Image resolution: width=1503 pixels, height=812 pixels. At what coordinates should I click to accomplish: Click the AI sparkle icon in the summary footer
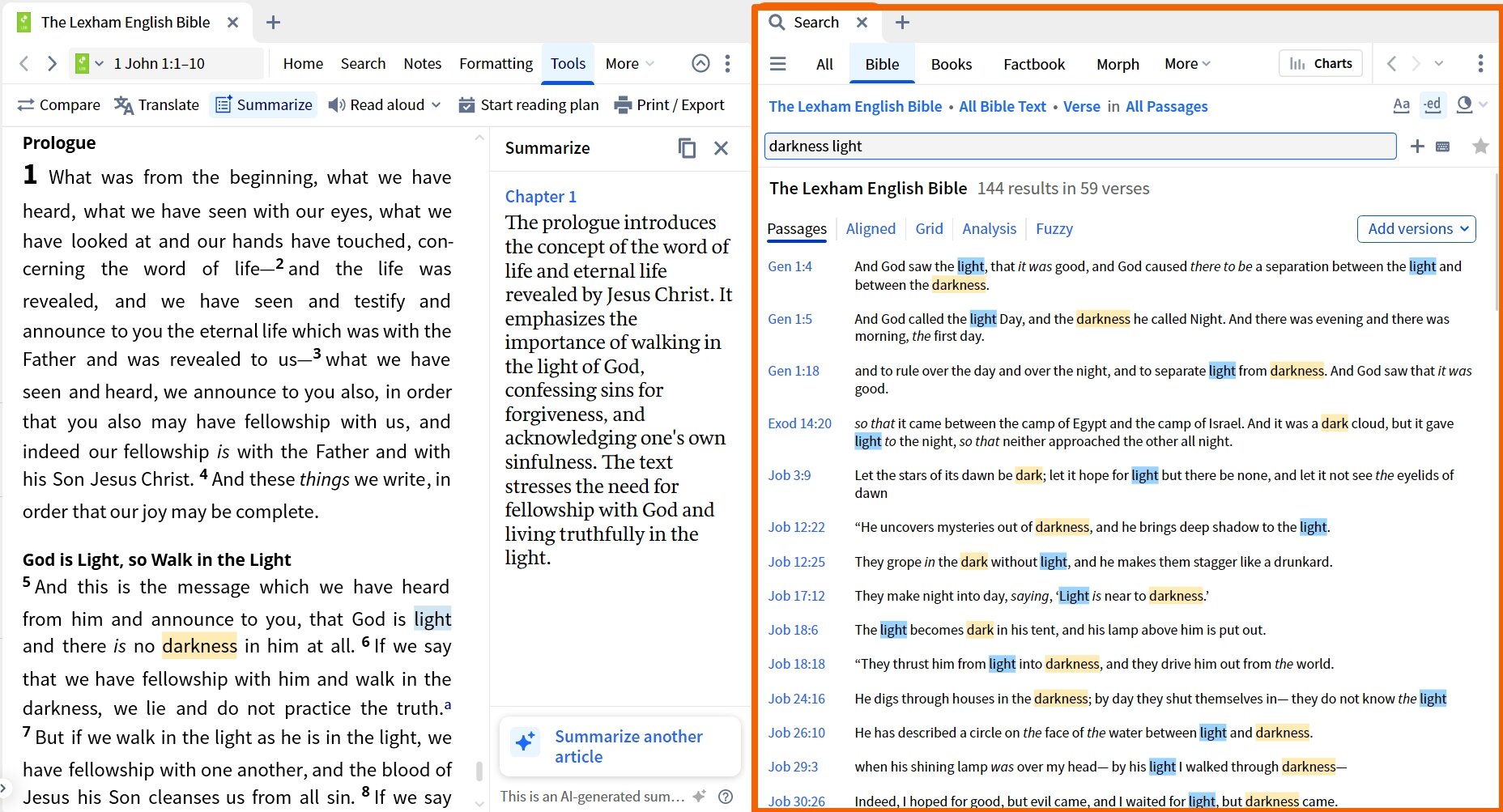pos(700,796)
